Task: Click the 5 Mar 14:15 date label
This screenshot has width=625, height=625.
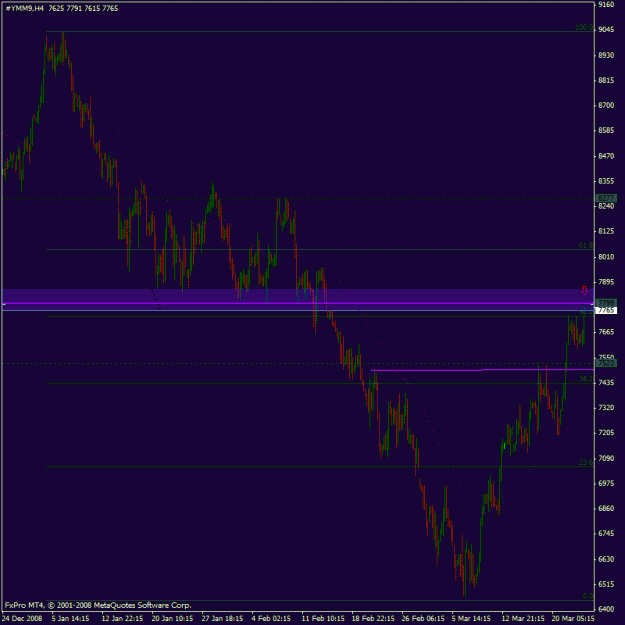Action: [472, 619]
